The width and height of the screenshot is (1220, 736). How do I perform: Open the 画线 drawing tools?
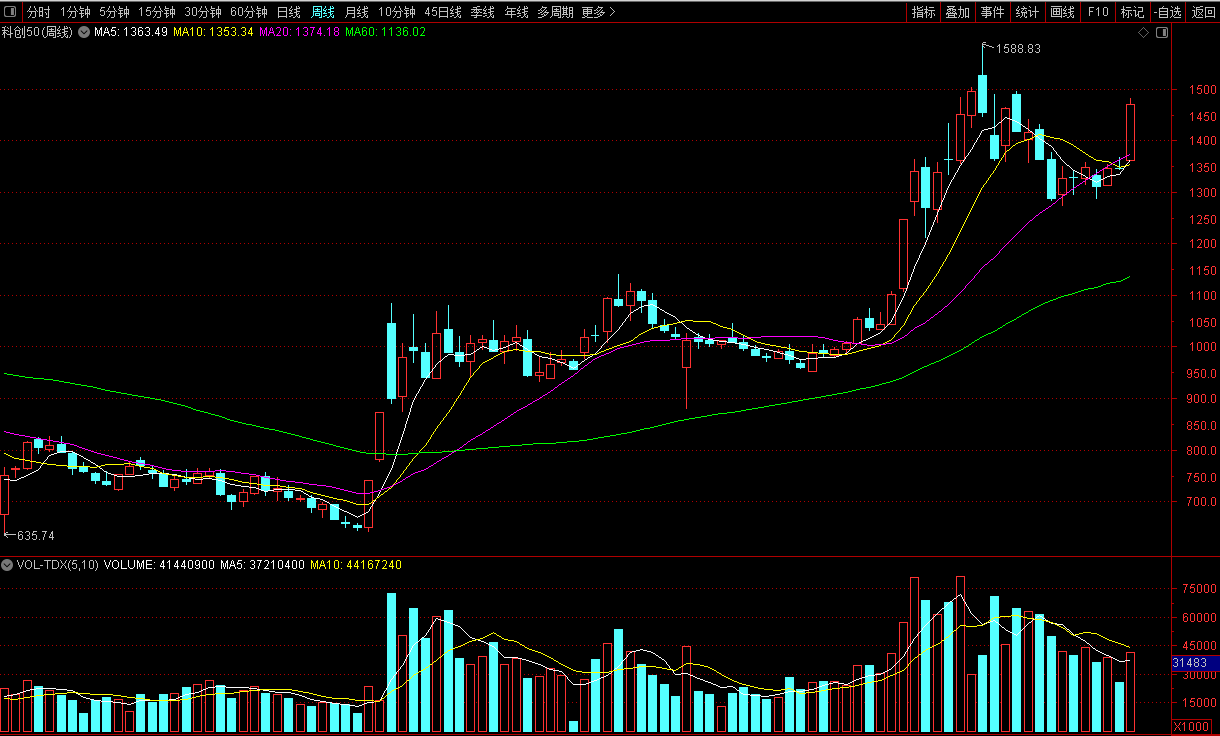point(1062,12)
